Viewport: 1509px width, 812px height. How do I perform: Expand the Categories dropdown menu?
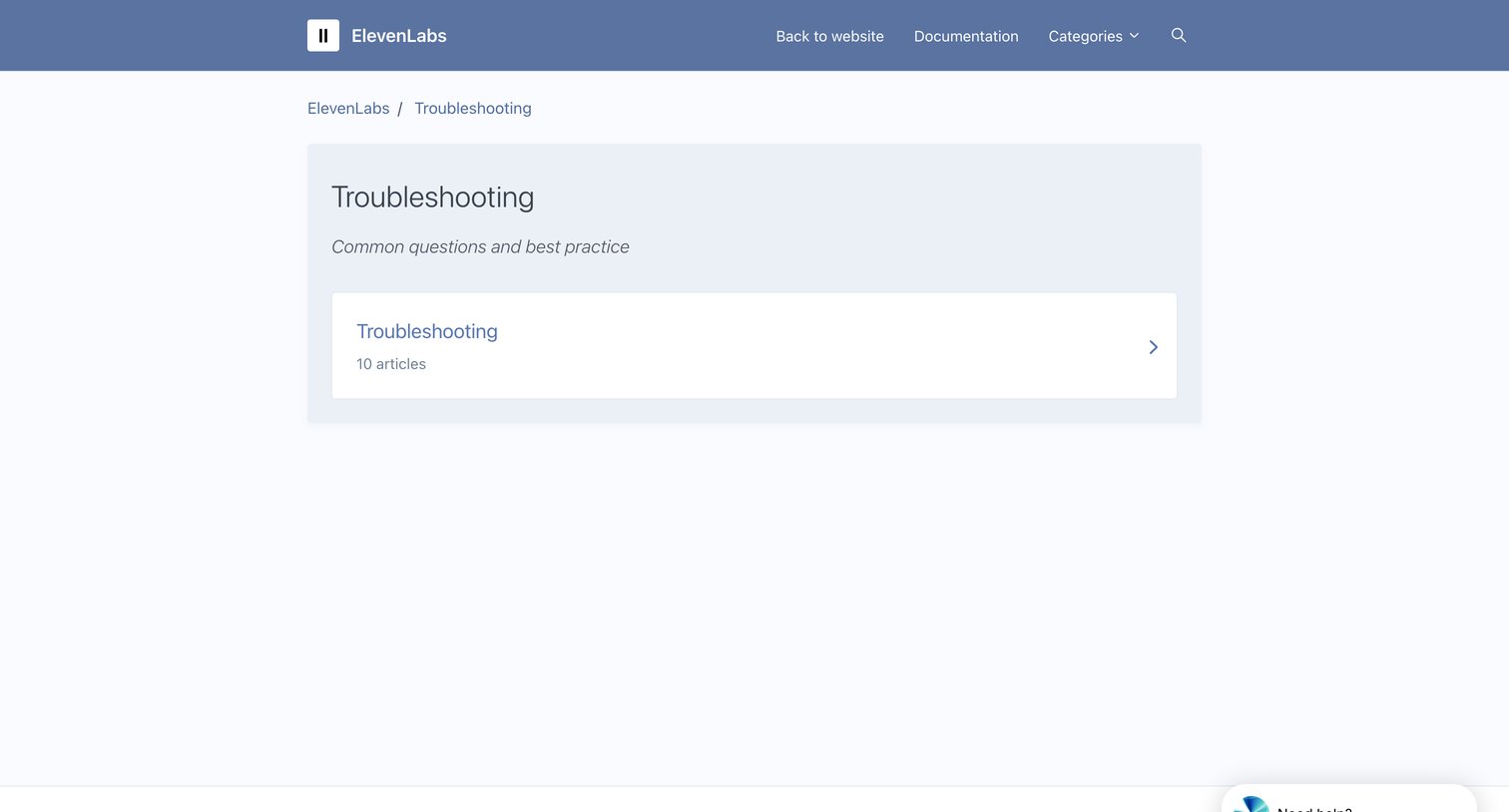[x=1093, y=36]
